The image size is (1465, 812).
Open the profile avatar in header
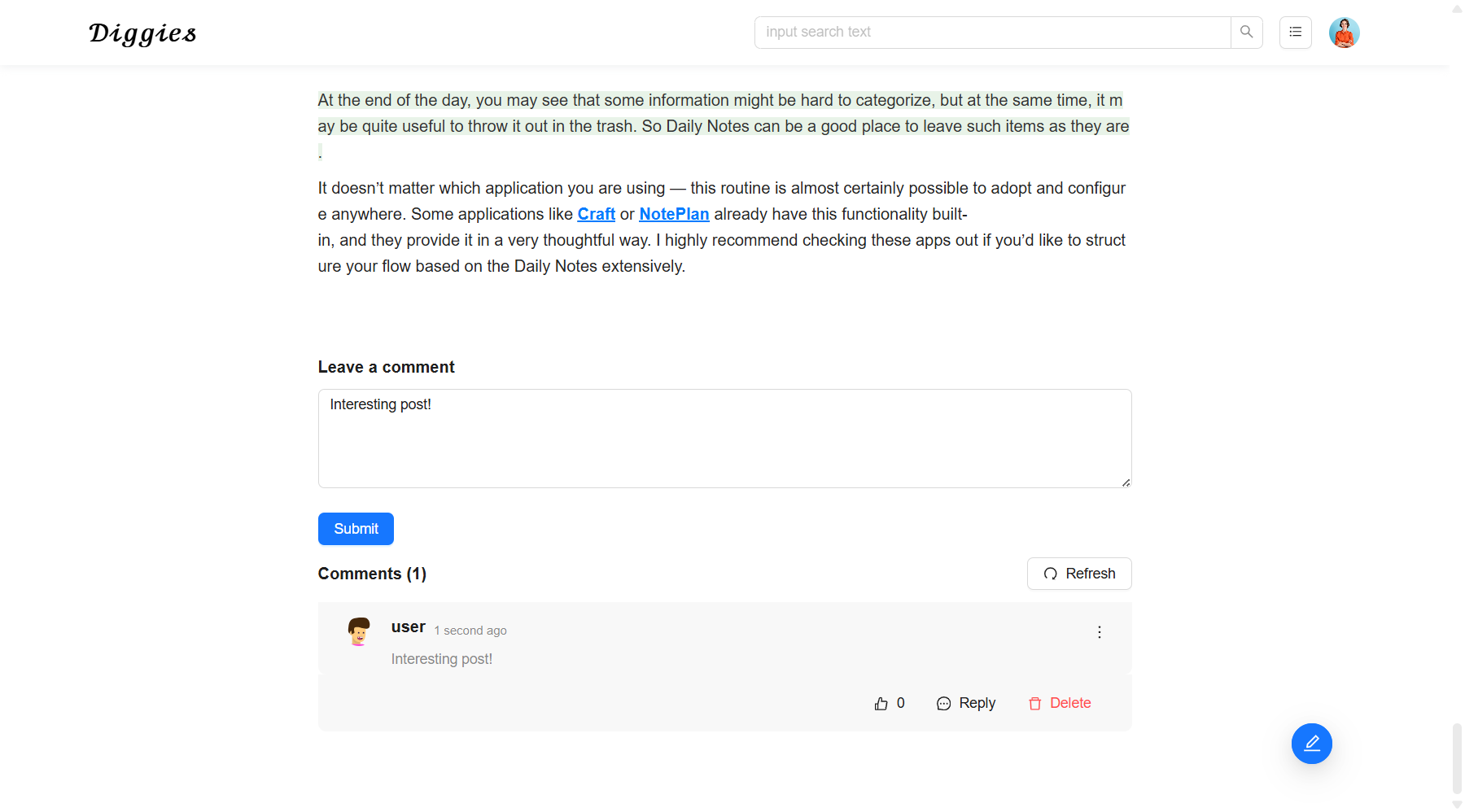point(1344,33)
